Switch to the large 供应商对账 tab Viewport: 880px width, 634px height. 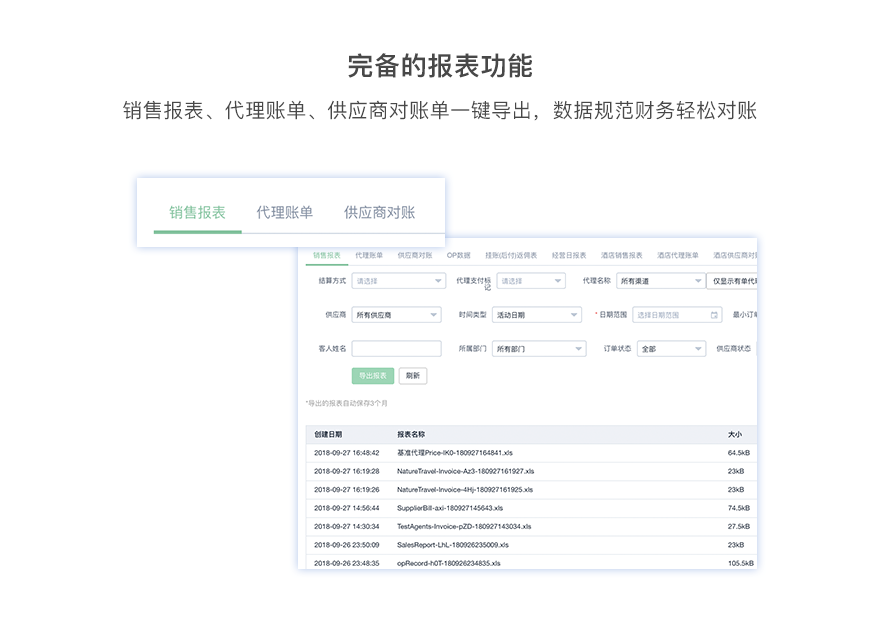[x=379, y=212]
